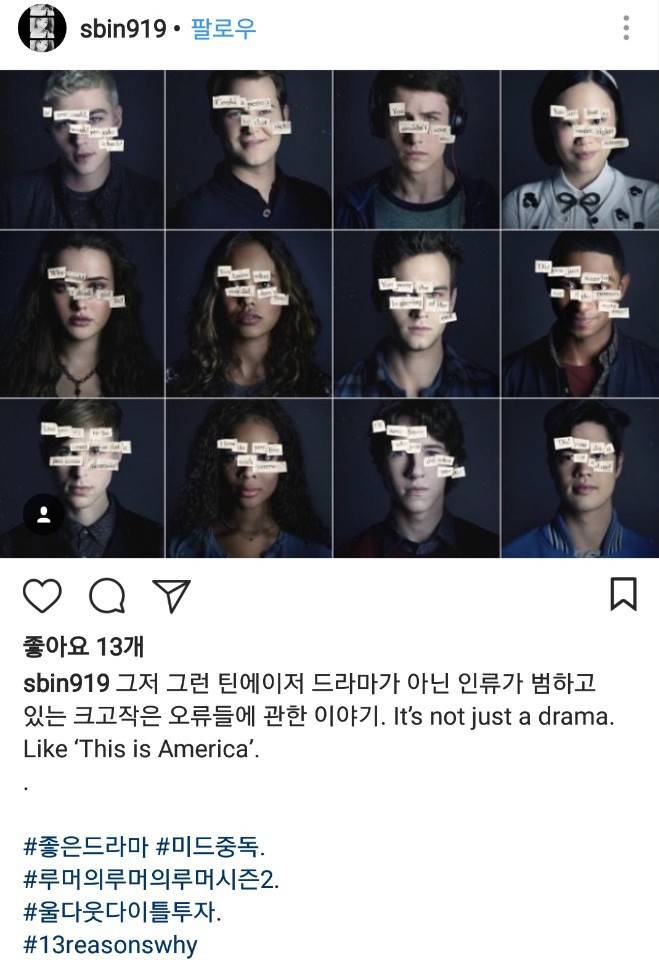659x960 pixels.
Task: Open the #좋은드라마 hashtag
Action: click(x=86, y=847)
